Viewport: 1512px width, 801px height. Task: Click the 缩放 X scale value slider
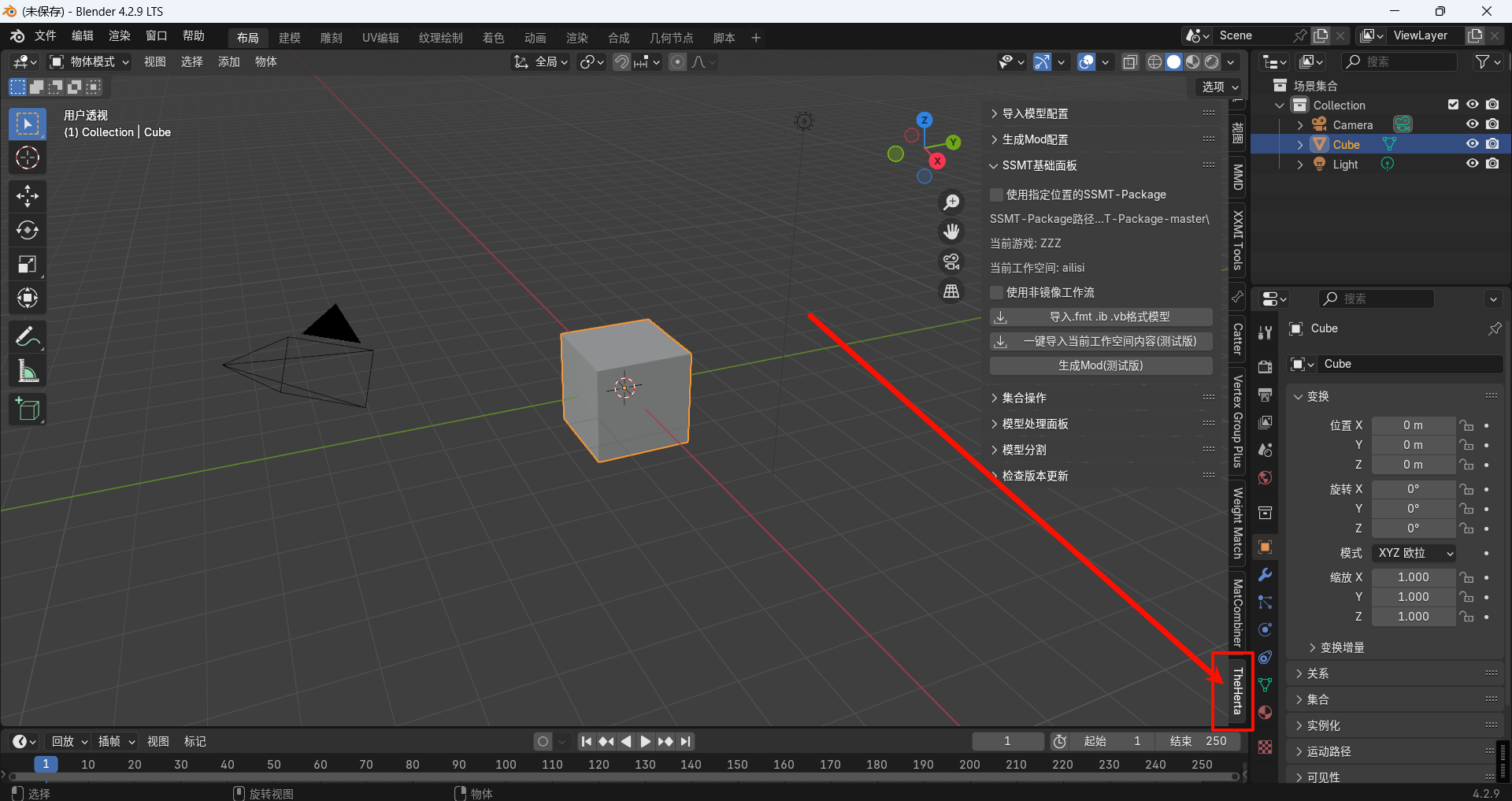click(x=1414, y=577)
